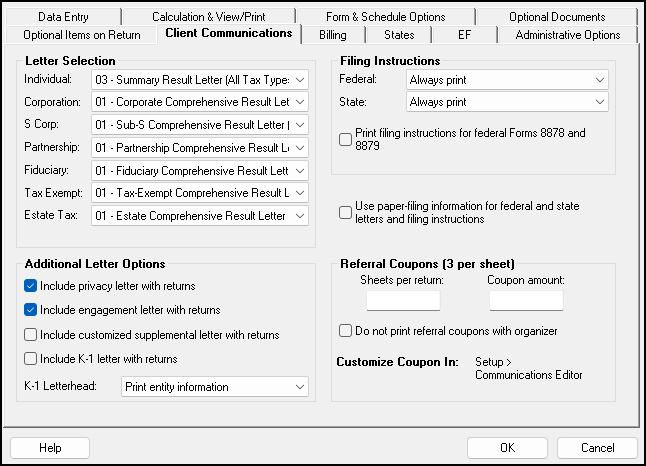Check Print filing instructions for Forms 8878 and 8879
Screen dimensions: 646x466
point(345,139)
